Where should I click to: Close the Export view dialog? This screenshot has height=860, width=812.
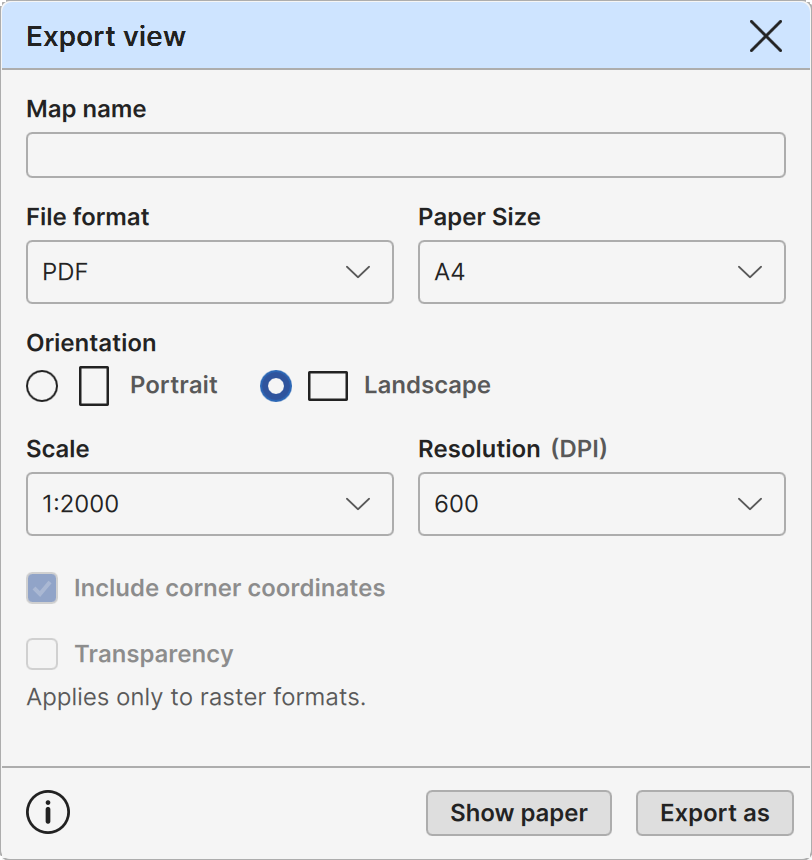click(x=765, y=36)
